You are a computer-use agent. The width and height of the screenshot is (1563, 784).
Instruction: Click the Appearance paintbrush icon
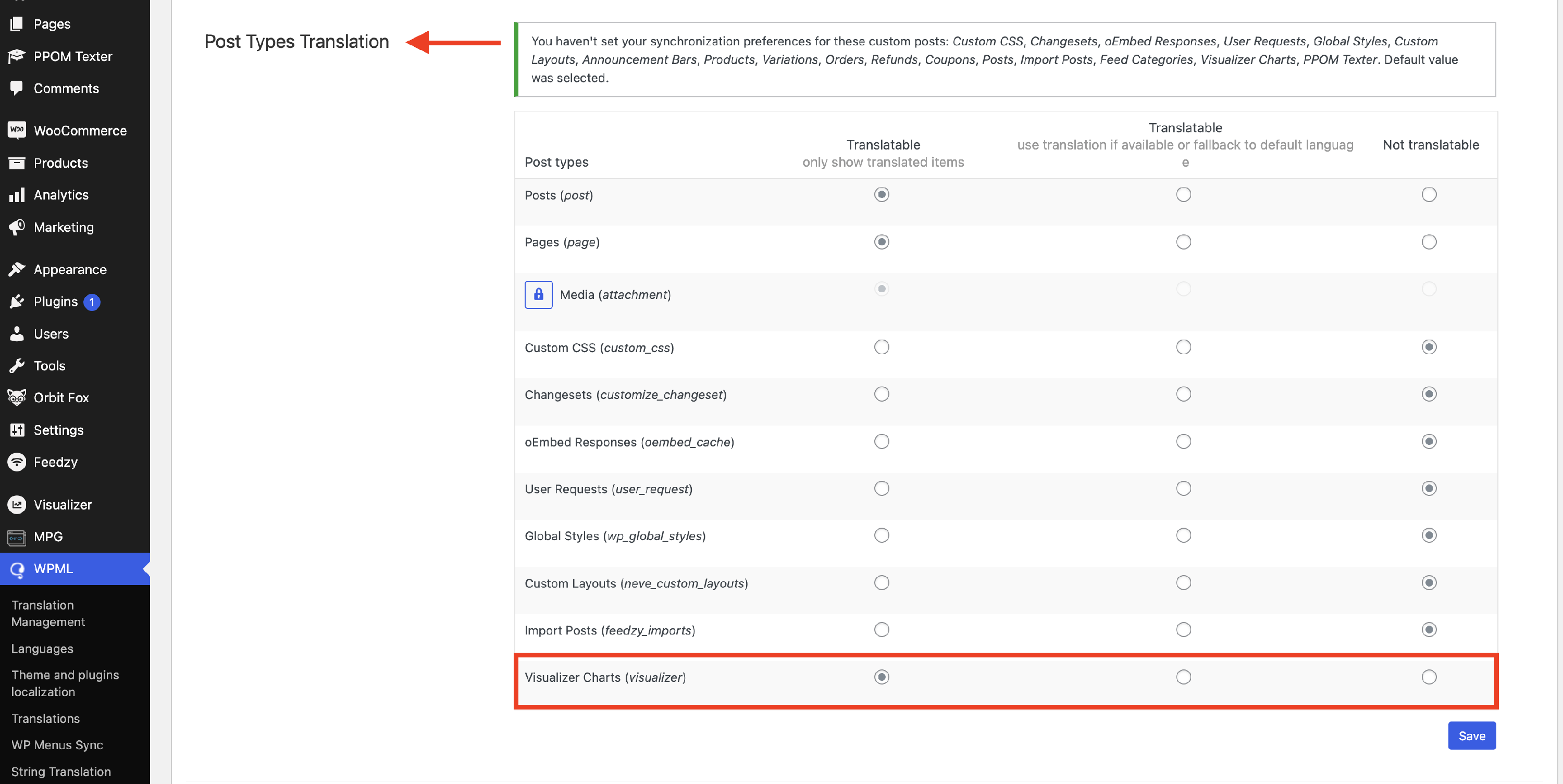(17, 269)
